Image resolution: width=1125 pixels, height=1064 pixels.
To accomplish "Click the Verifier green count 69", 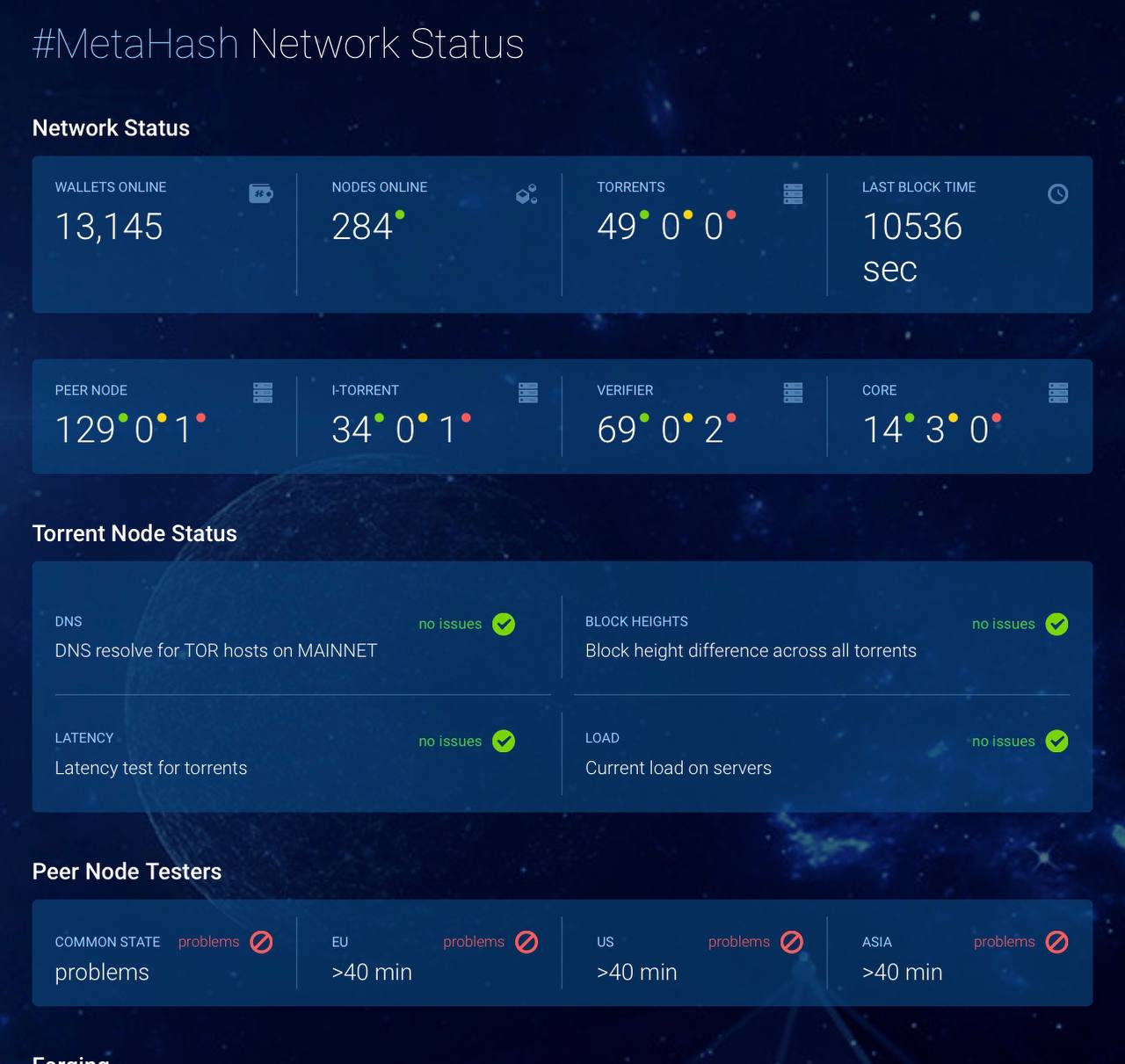I will click(617, 430).
